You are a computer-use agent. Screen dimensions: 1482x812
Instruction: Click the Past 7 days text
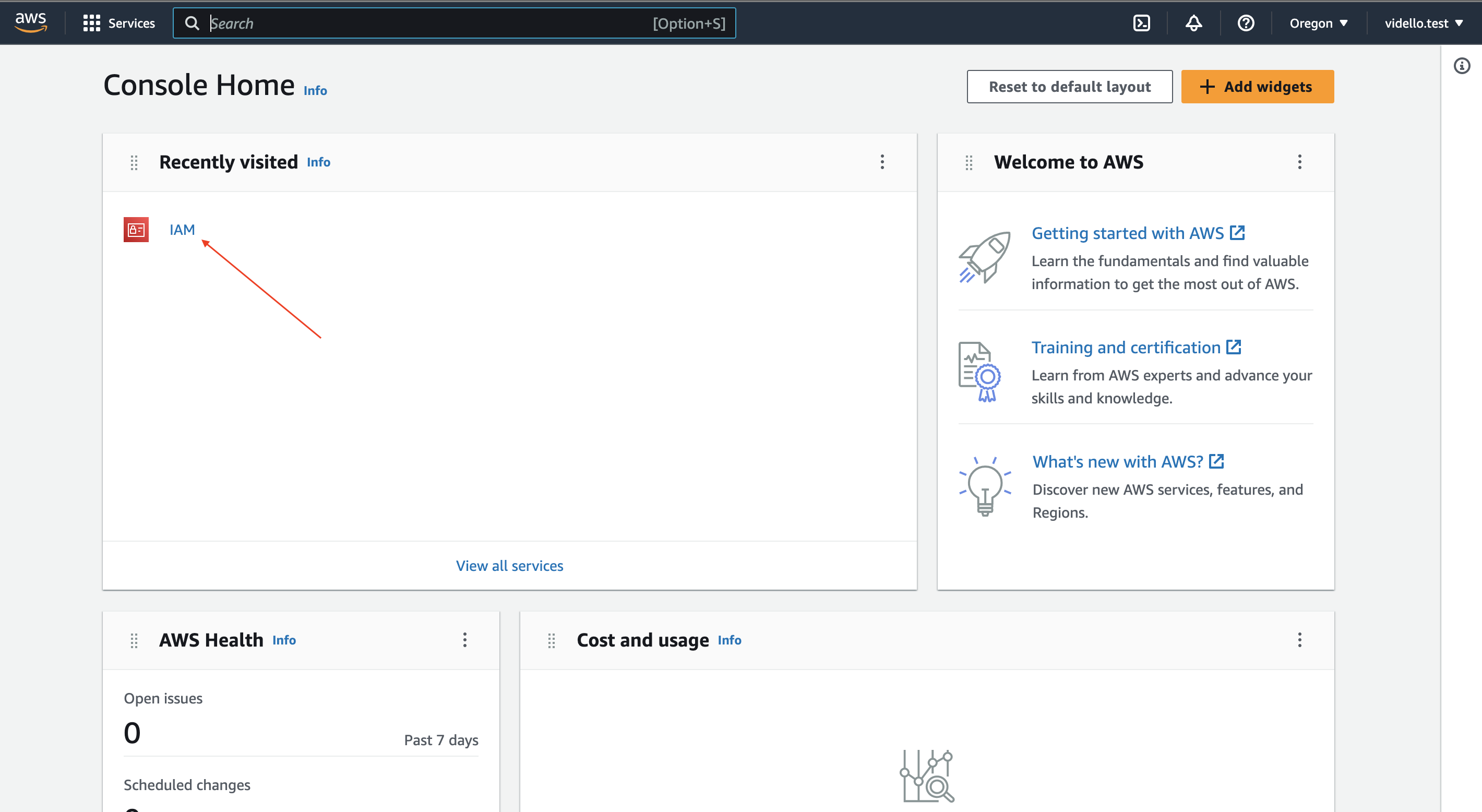click(x=441, y=740)
